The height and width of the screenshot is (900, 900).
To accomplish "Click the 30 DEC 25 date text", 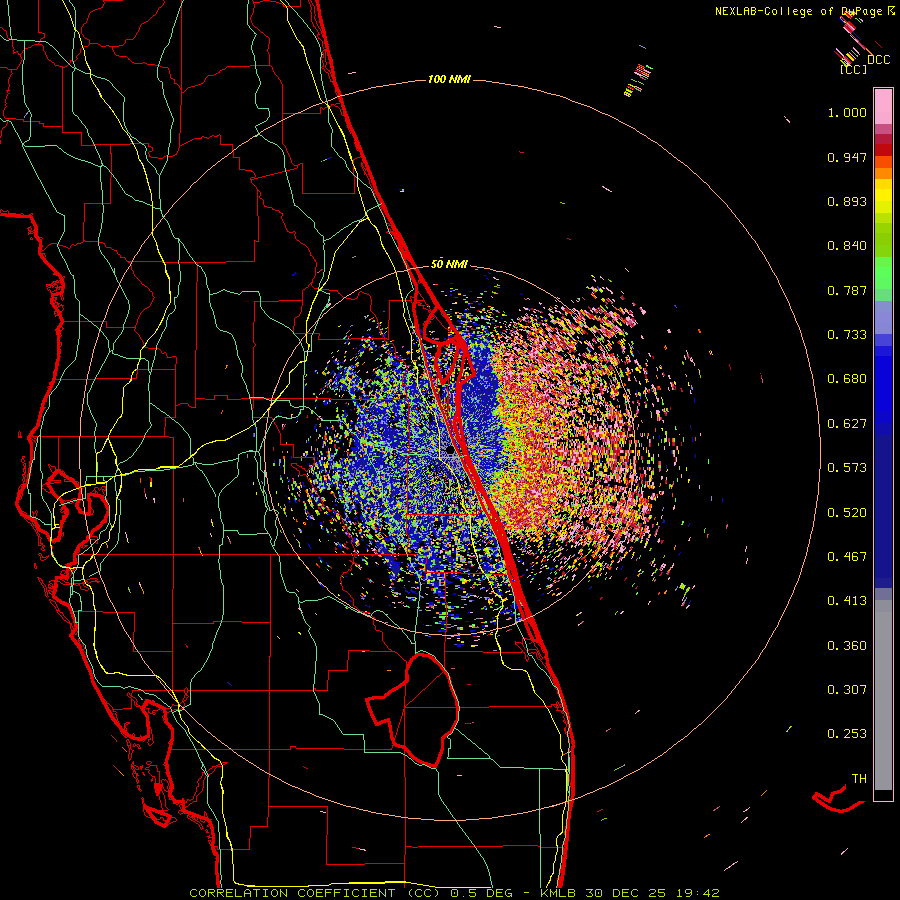I will coord(626,893).
